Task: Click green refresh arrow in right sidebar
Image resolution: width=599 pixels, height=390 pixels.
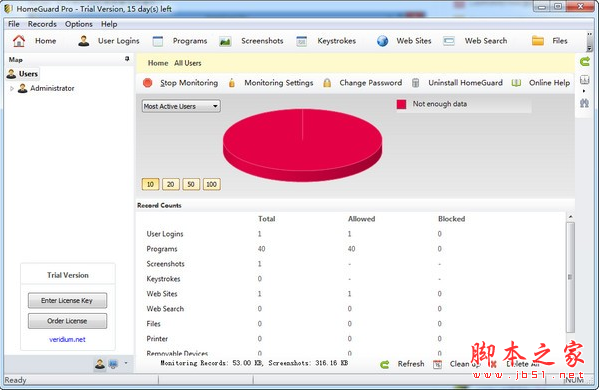Action: 584,61
